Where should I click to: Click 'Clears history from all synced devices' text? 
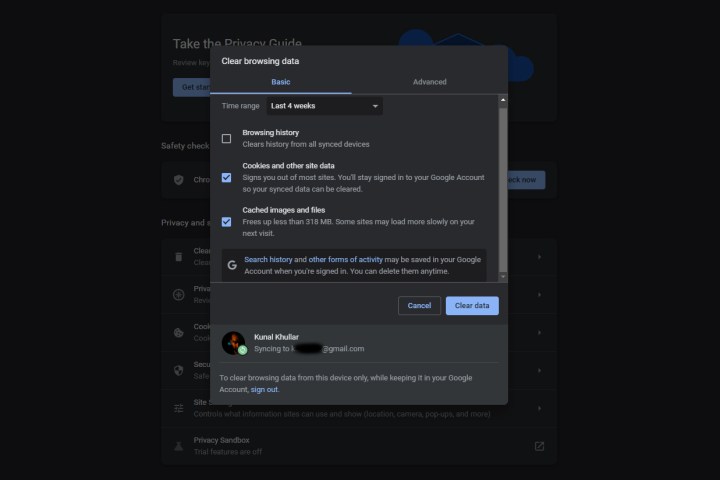coord(306,144)
